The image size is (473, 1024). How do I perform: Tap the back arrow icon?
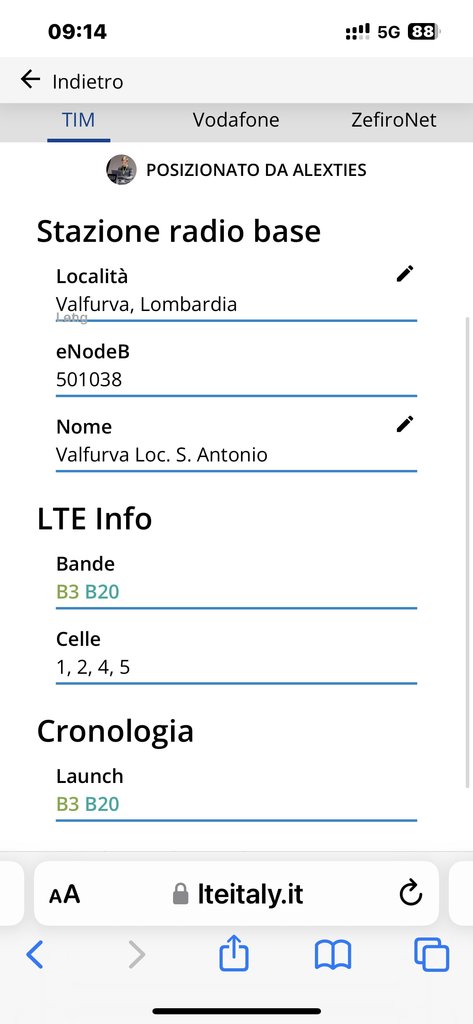click(30, 80)
